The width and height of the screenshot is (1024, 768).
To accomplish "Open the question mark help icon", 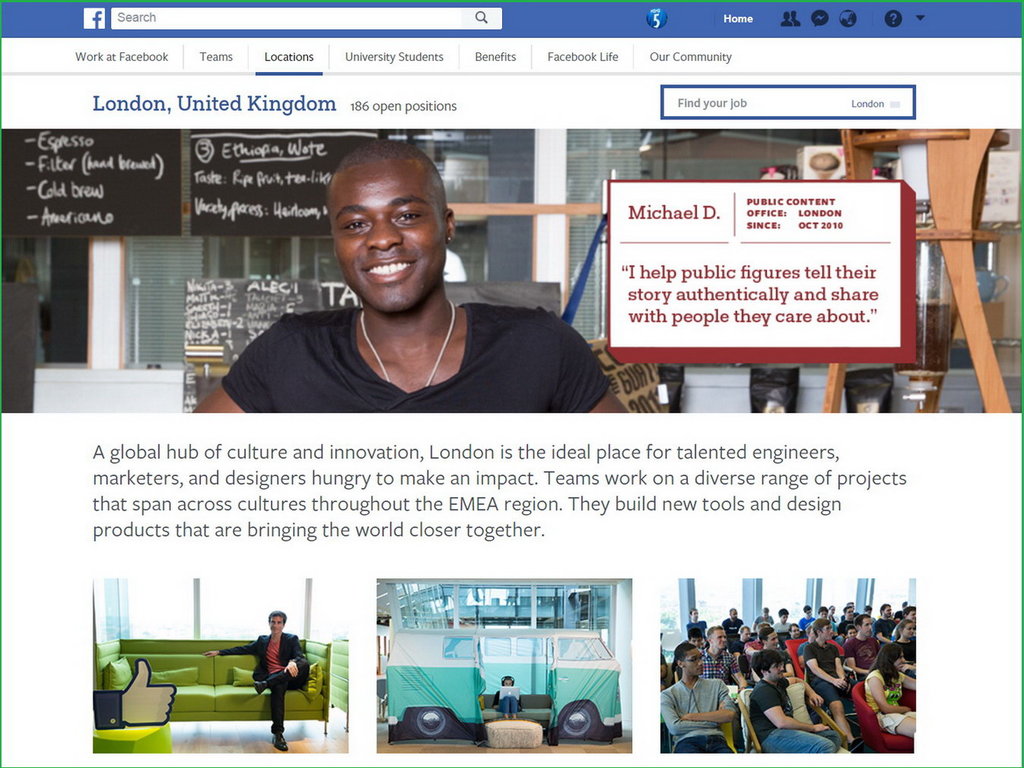I will (x=893, y=18).
